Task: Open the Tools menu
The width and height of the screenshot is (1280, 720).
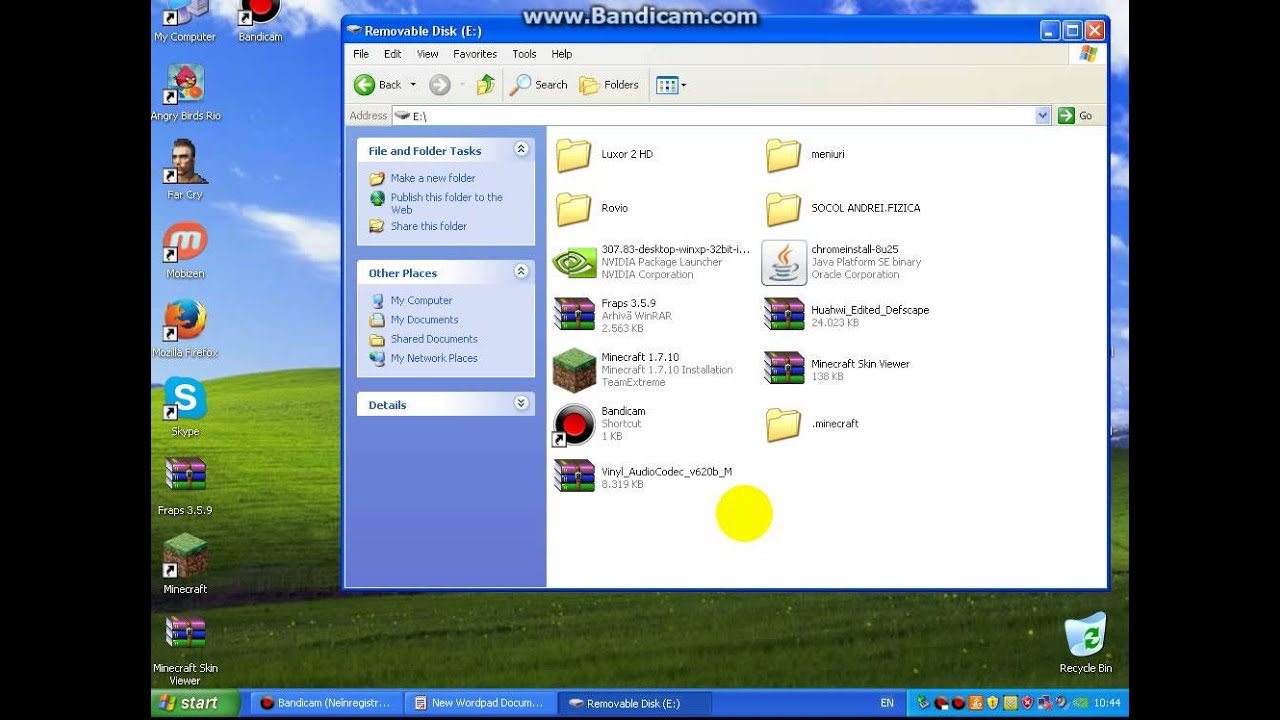Action: (524, 54)
